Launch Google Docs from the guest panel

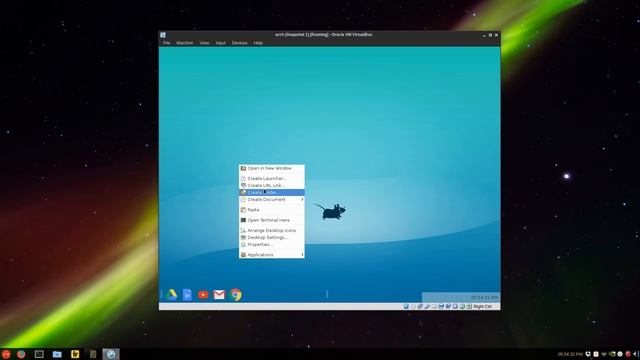(187, 294)
